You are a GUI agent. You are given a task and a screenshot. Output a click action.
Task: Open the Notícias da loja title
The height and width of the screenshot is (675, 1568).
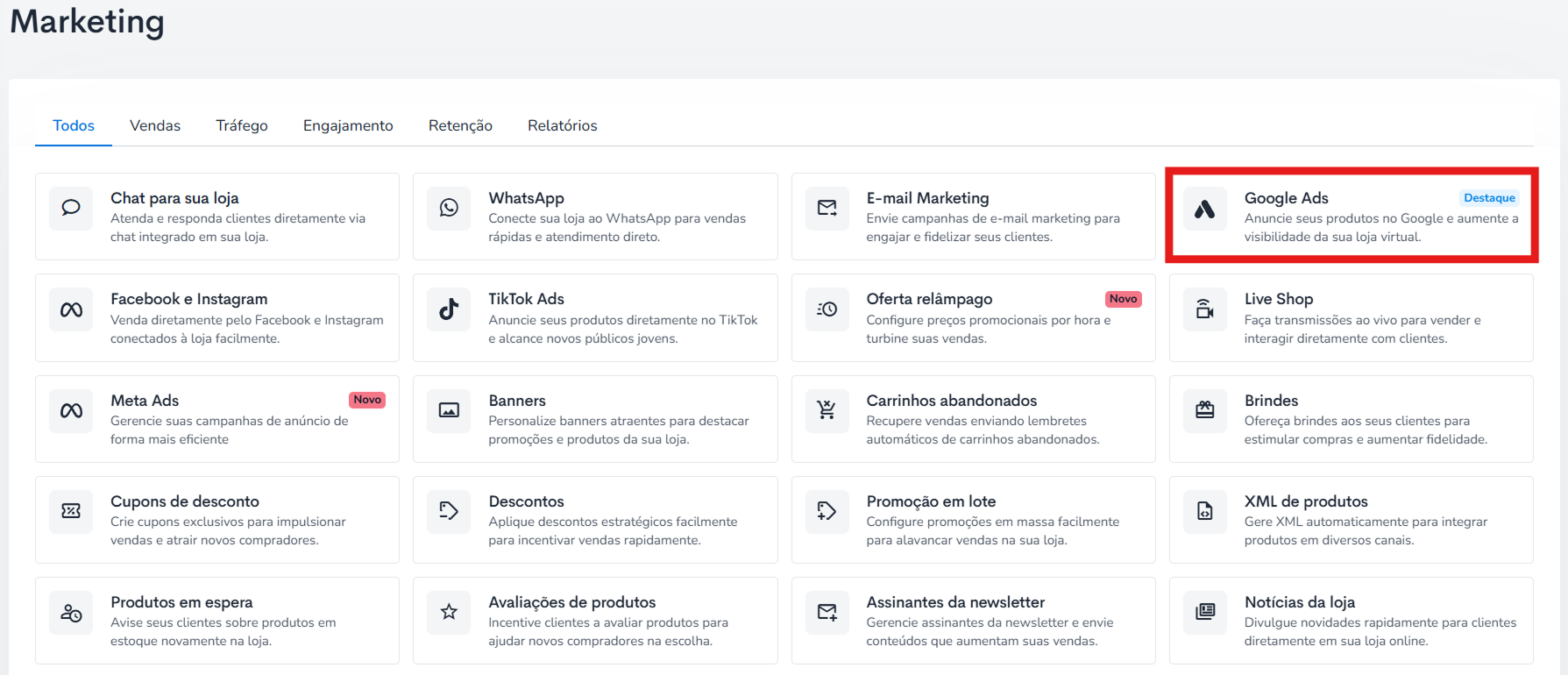coord(1300,602)
